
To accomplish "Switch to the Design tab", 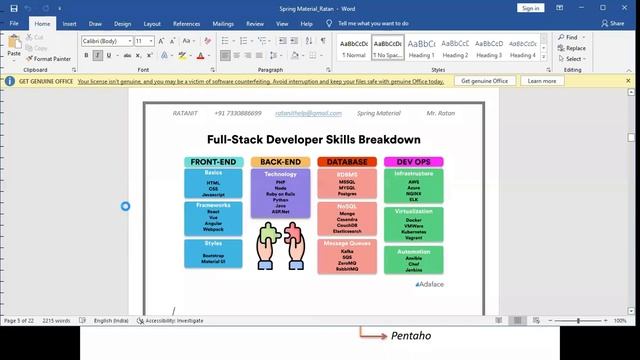I will pos(122,24).
